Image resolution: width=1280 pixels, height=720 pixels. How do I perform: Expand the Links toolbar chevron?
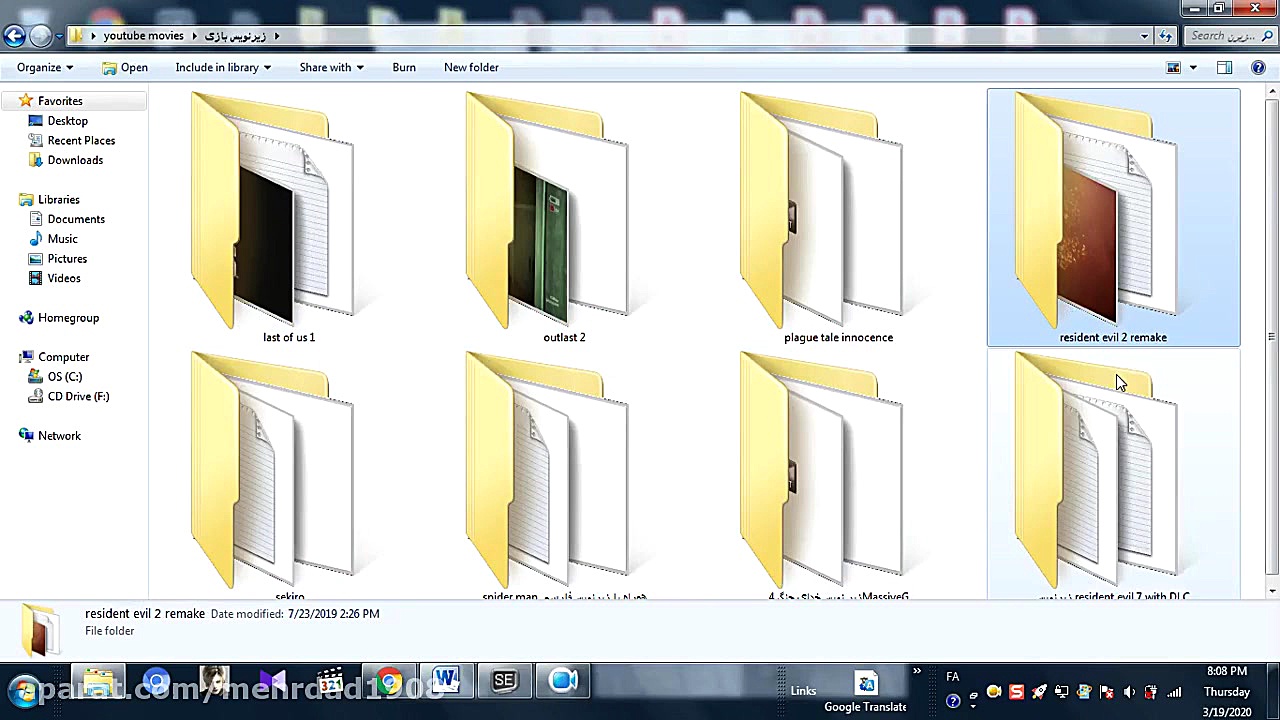[916, 673]
